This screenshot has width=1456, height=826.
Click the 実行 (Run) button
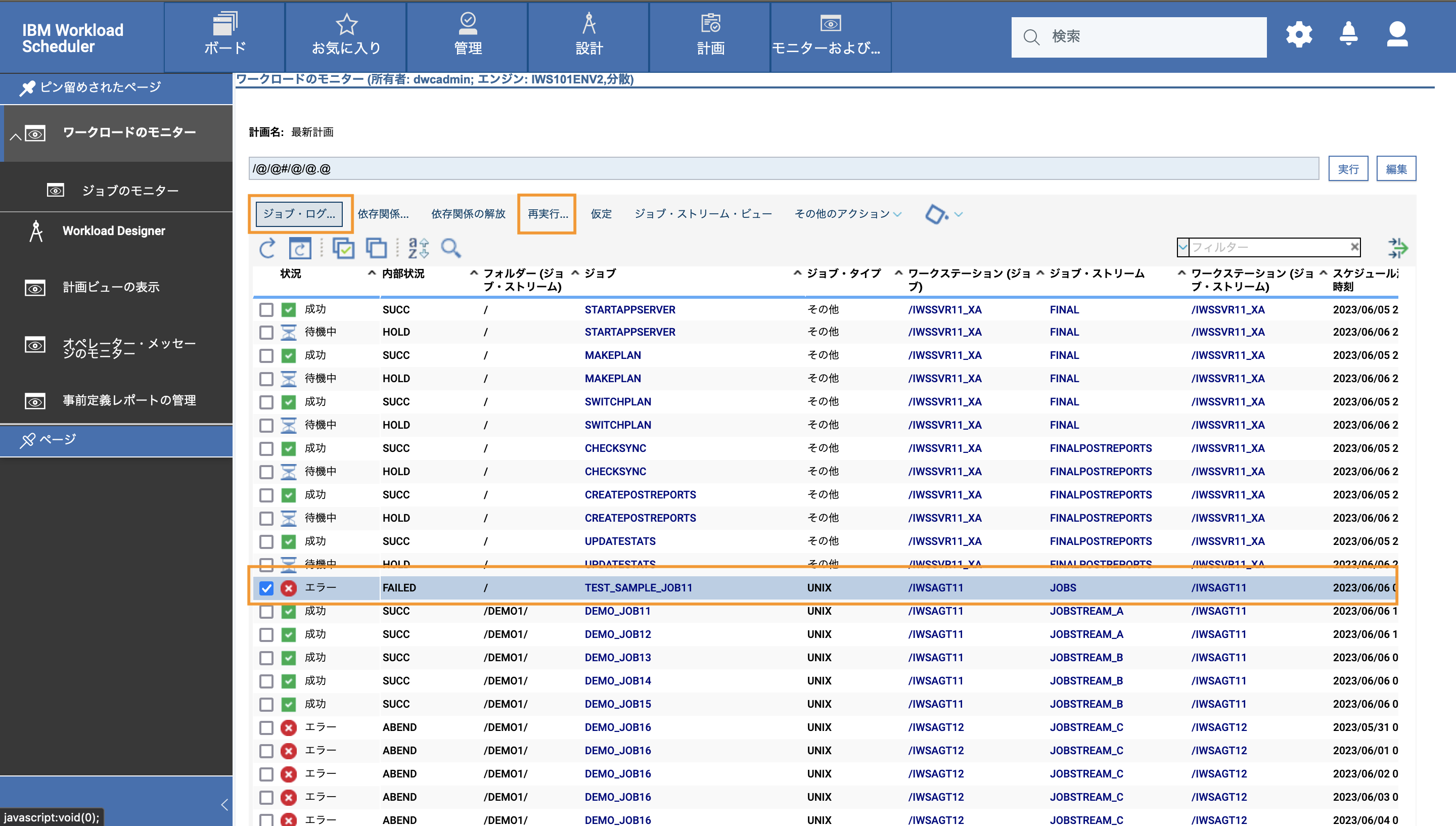(1348, 168)
